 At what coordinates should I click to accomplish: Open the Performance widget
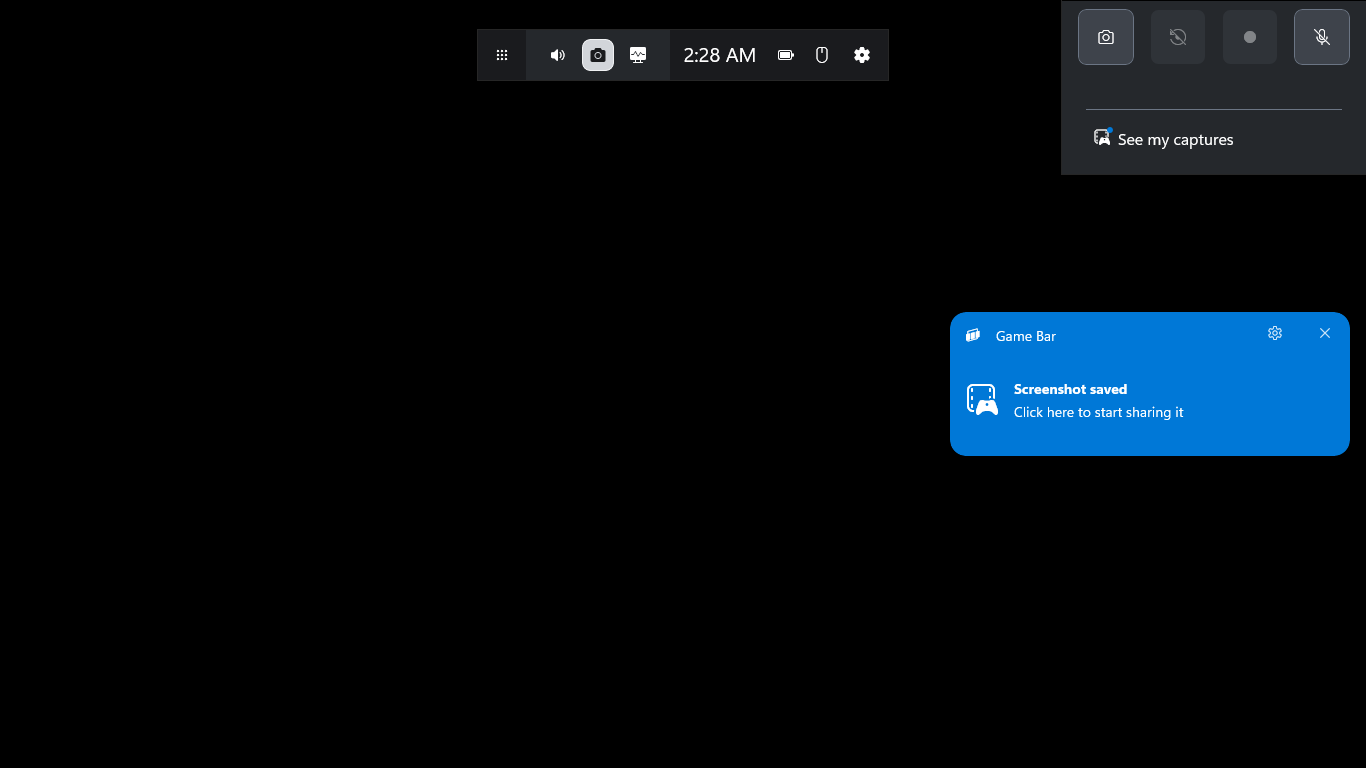tap(638, 55)
